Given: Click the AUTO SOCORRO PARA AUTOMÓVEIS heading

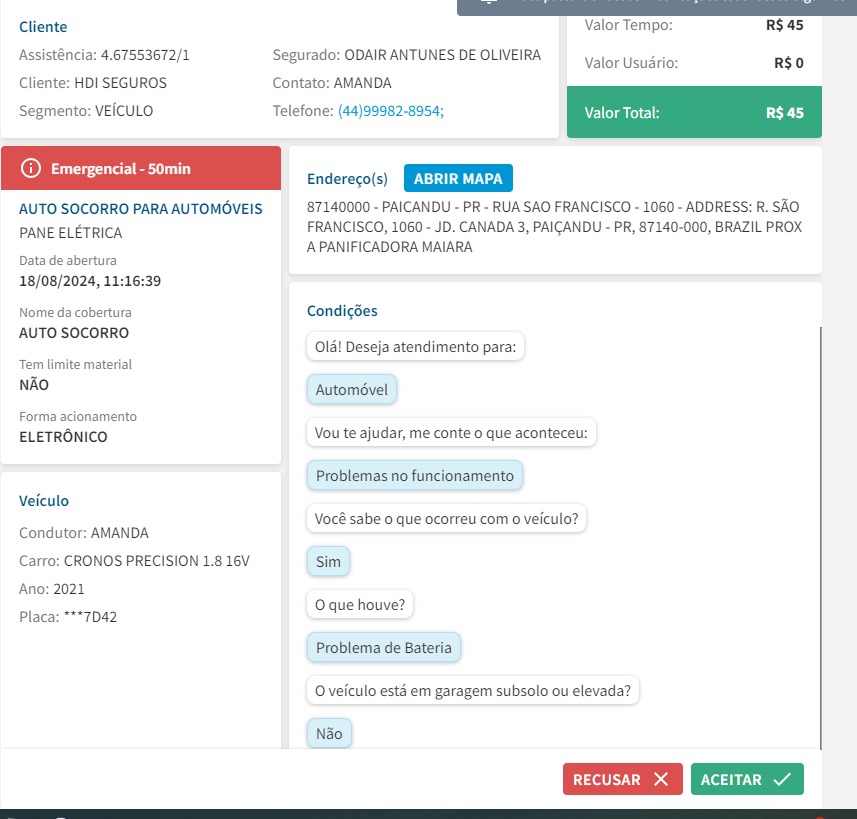Looking at the screenshot, I should pyautogui.click(x=141, y=209).
